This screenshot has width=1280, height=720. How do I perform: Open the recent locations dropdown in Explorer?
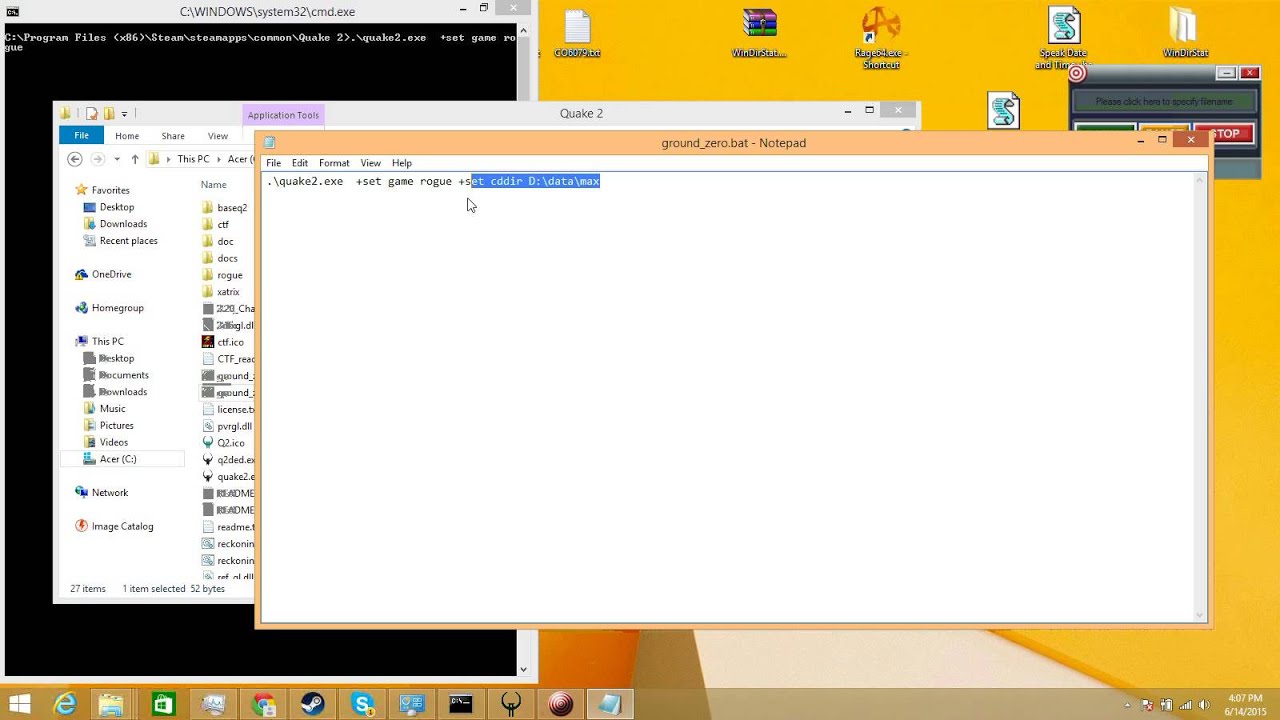coord(116,159)
